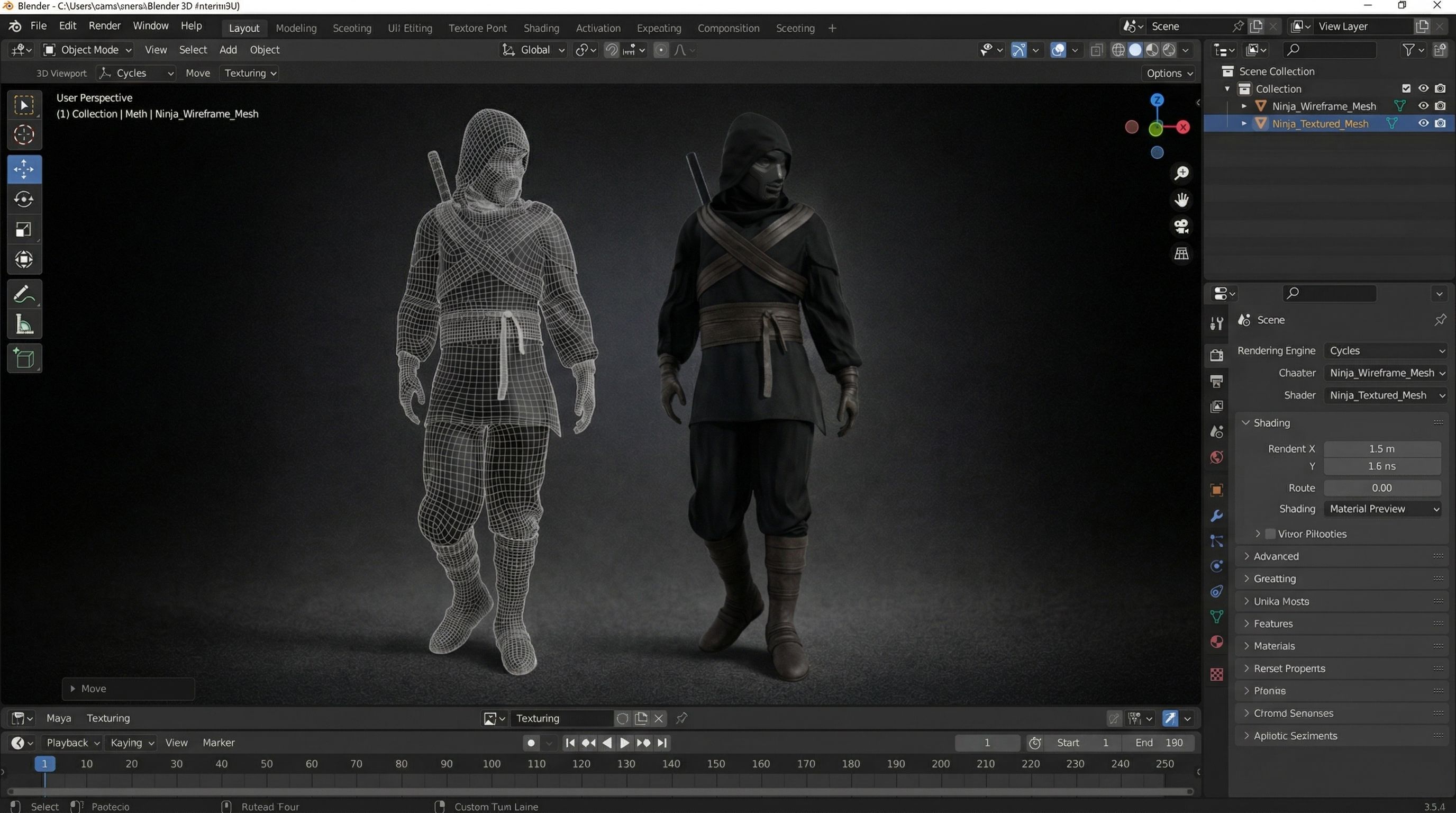1456x813 pixels.
Task: Select the Measure tool
Action: pos(24,324)
